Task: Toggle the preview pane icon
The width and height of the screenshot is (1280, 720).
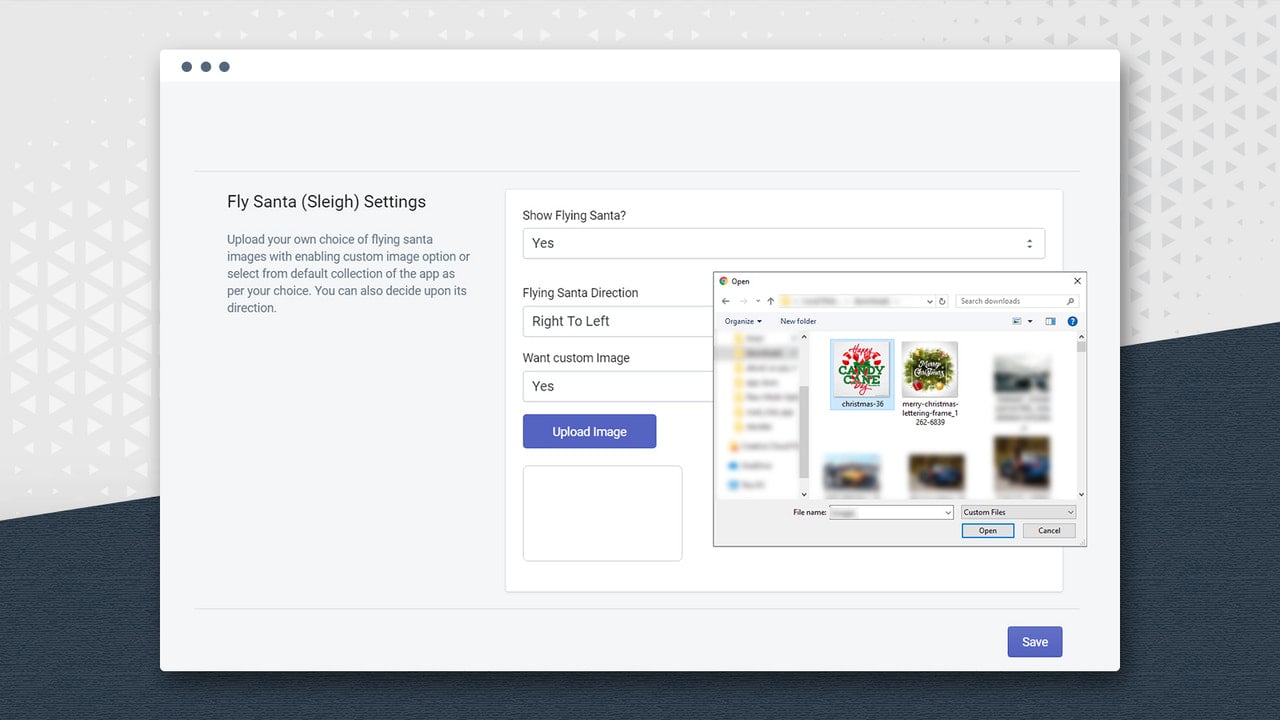Action: tap(1050, 321)
